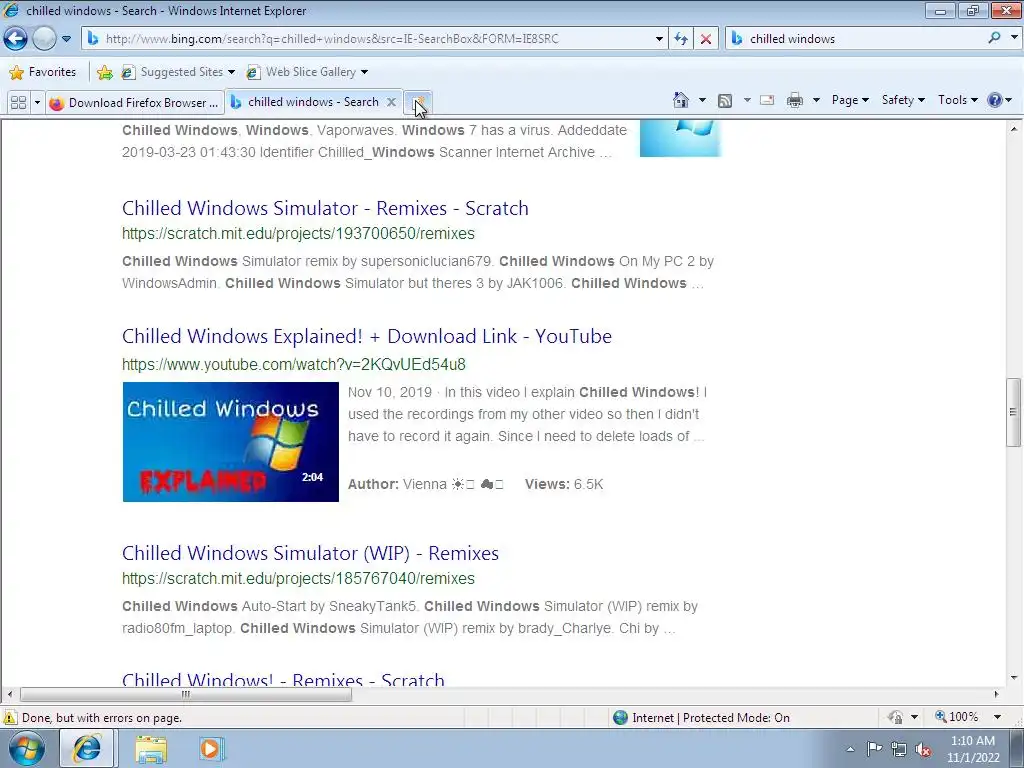Open the Print options dropdown arrow
1024x768 pixels.
(x=816, y=100)
